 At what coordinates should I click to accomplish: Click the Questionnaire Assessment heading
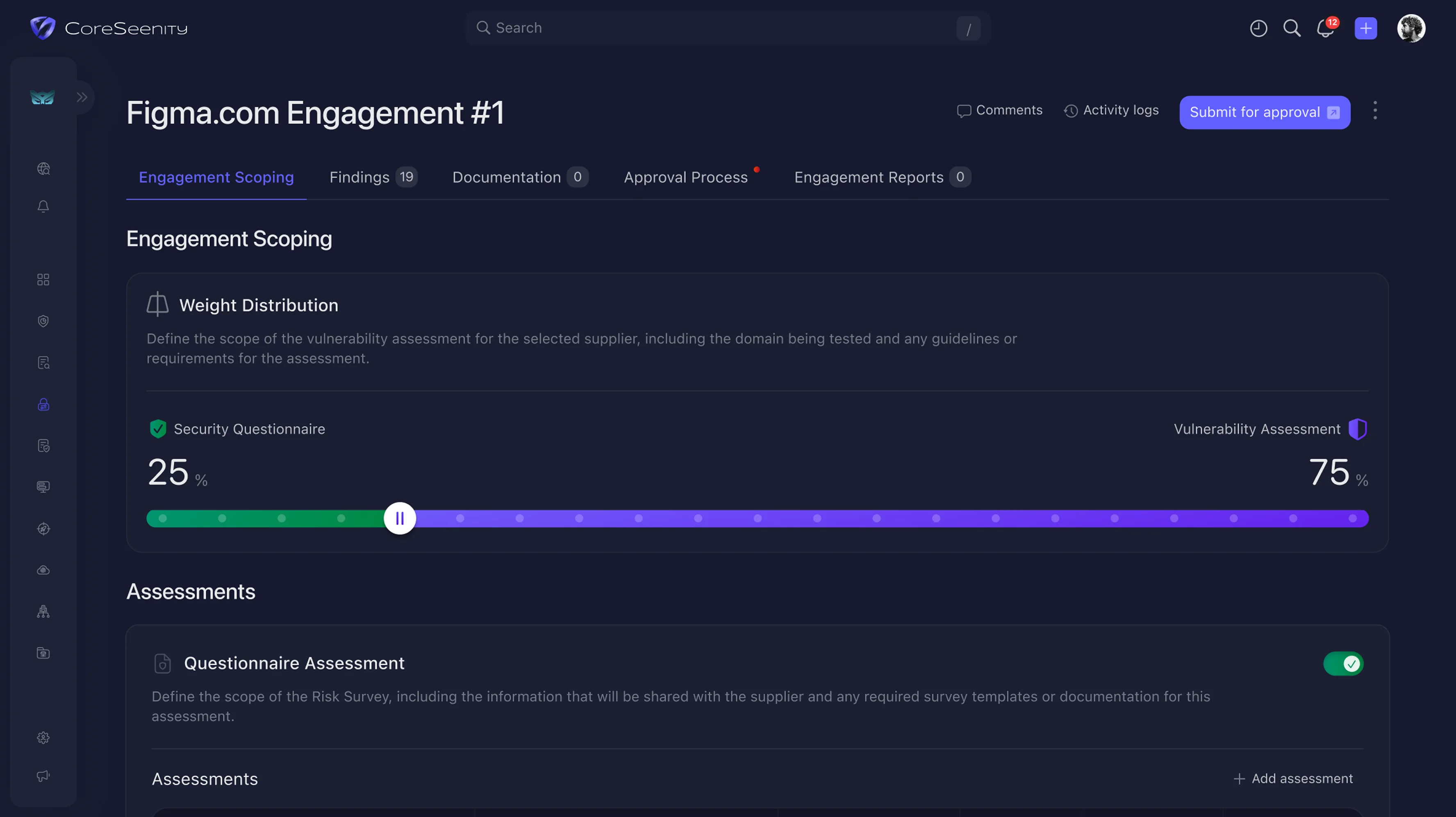[294, 663]
